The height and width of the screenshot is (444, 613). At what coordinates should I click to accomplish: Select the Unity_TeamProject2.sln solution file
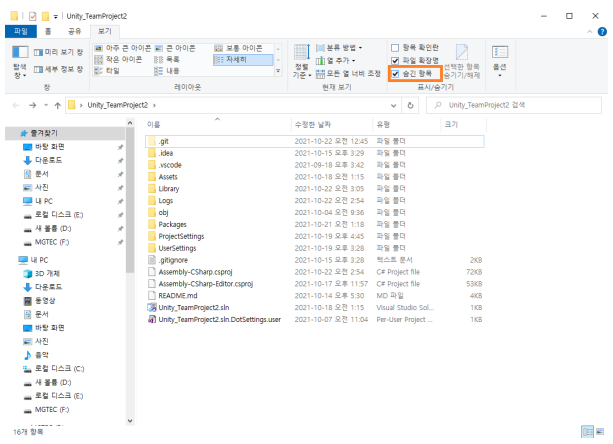tap(315, 308)
